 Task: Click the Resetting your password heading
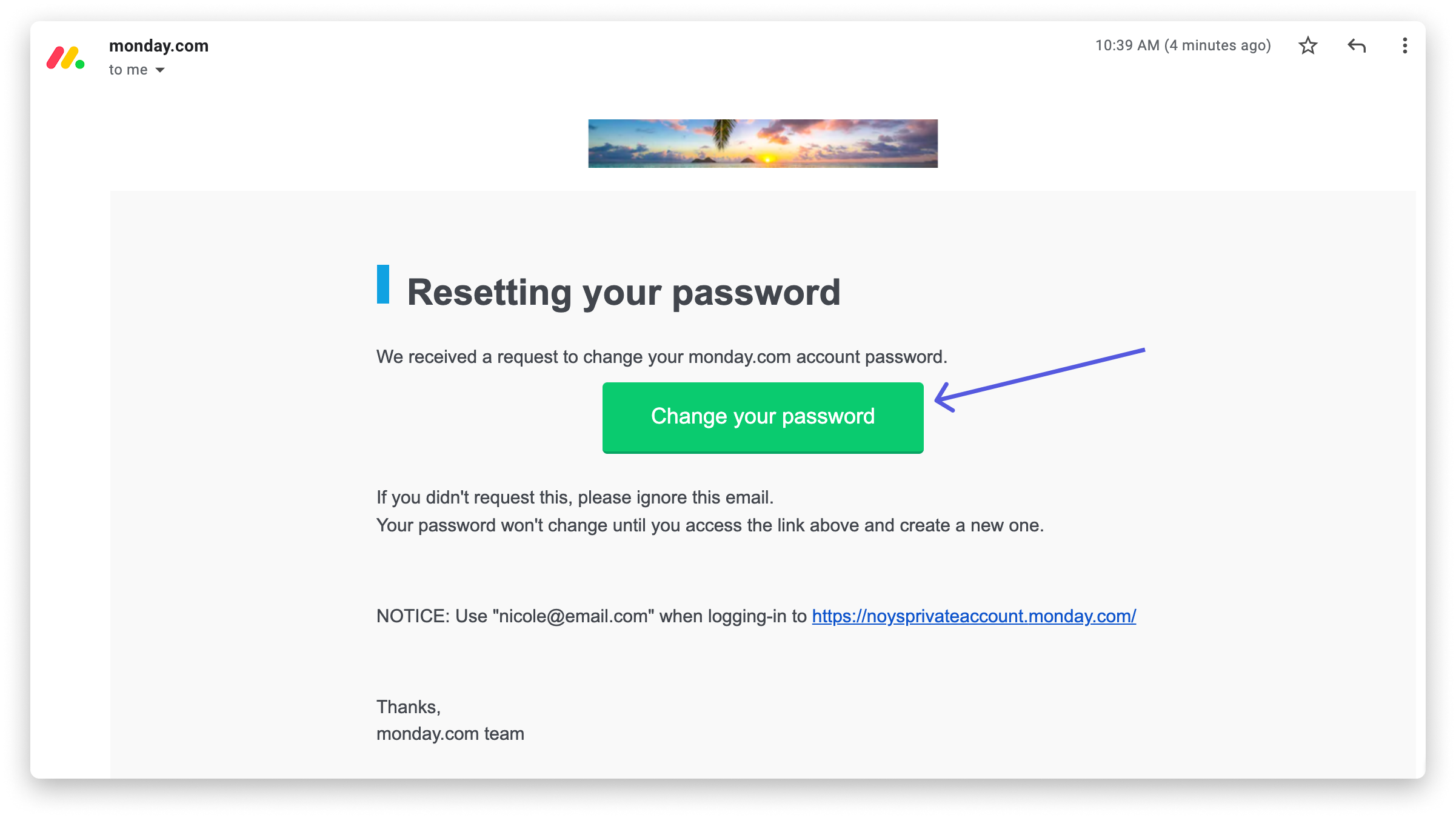point(624,292)
